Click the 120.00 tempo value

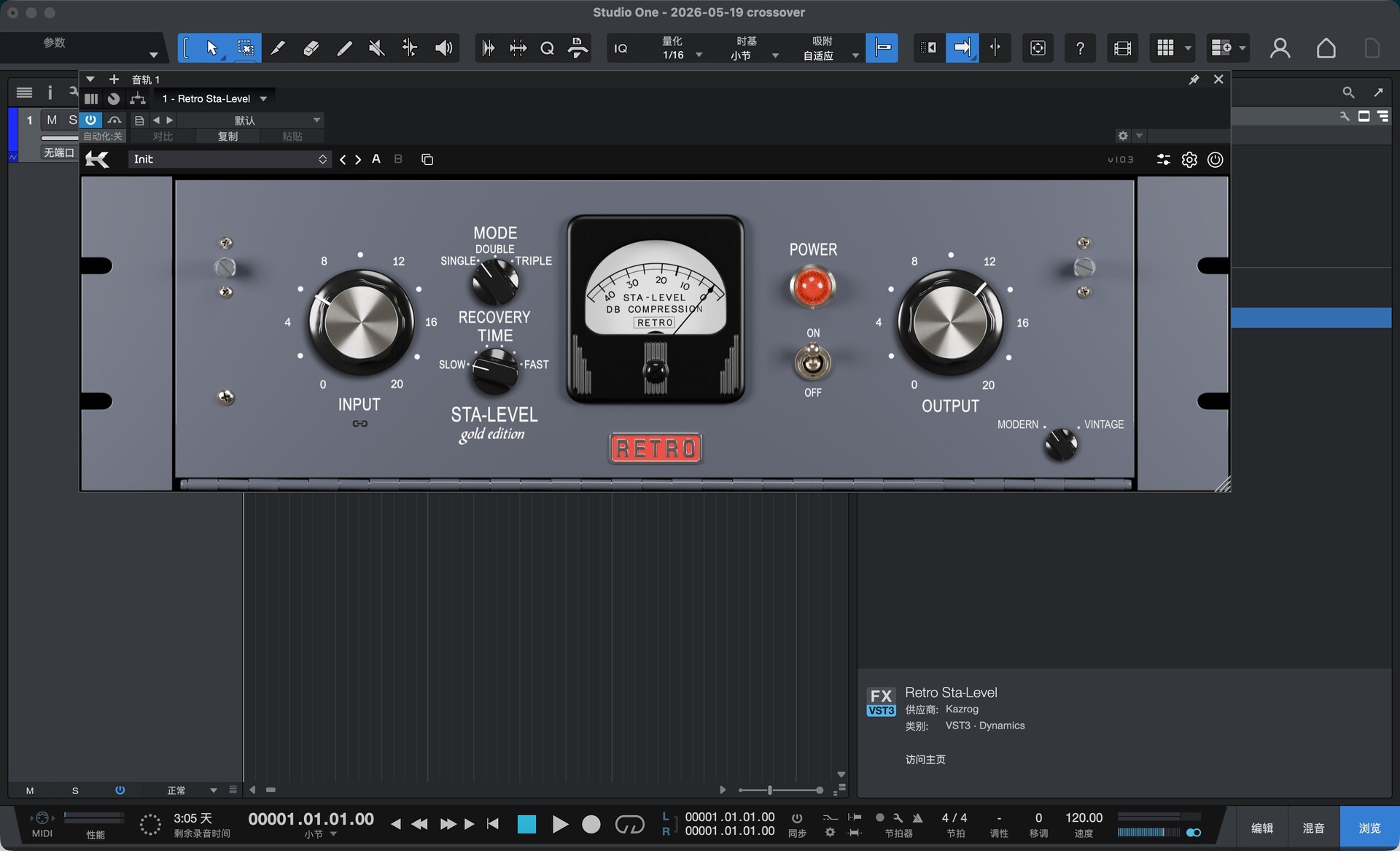pyautogui.click(x=1084, y=817)
